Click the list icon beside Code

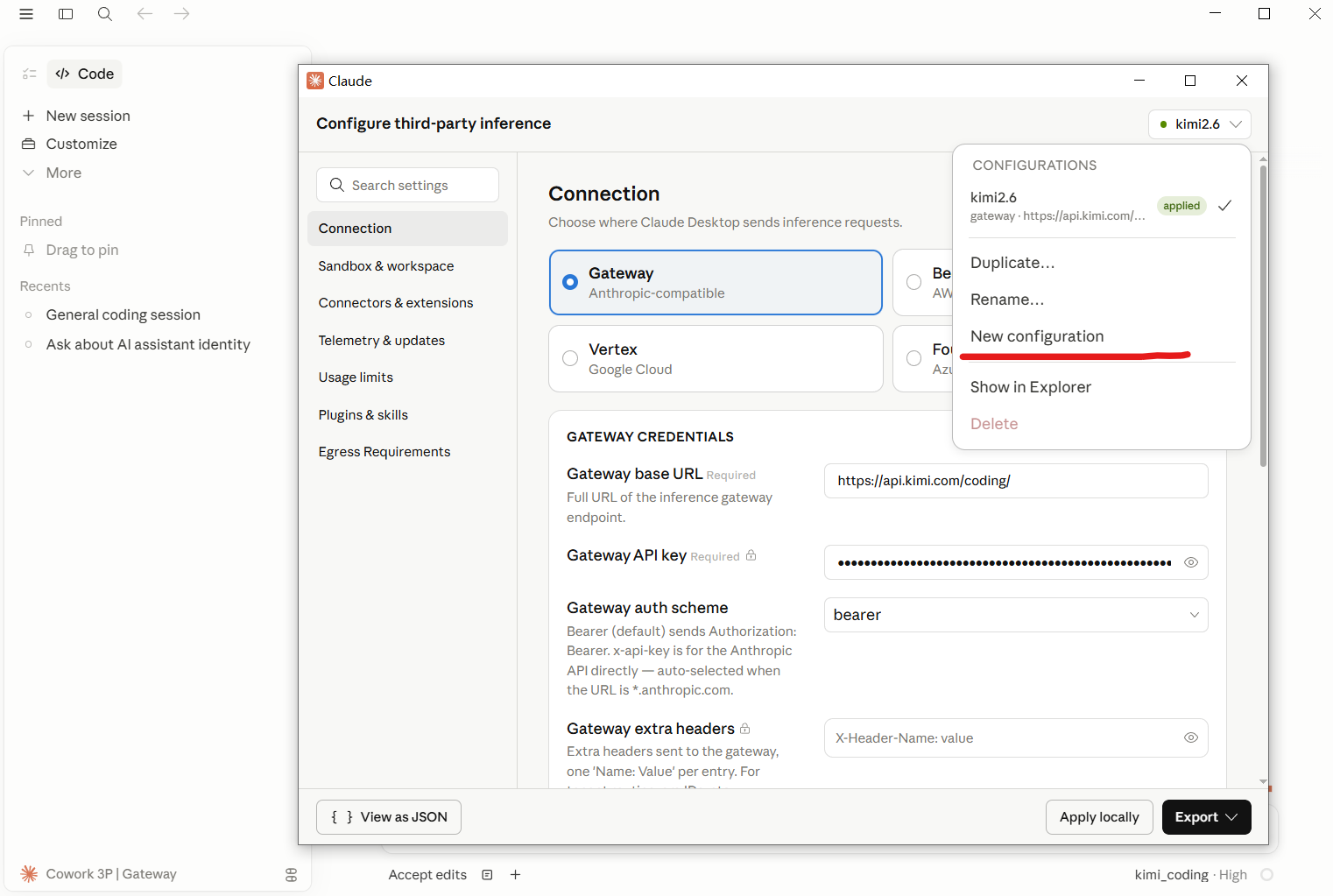(x=30, y=74)
